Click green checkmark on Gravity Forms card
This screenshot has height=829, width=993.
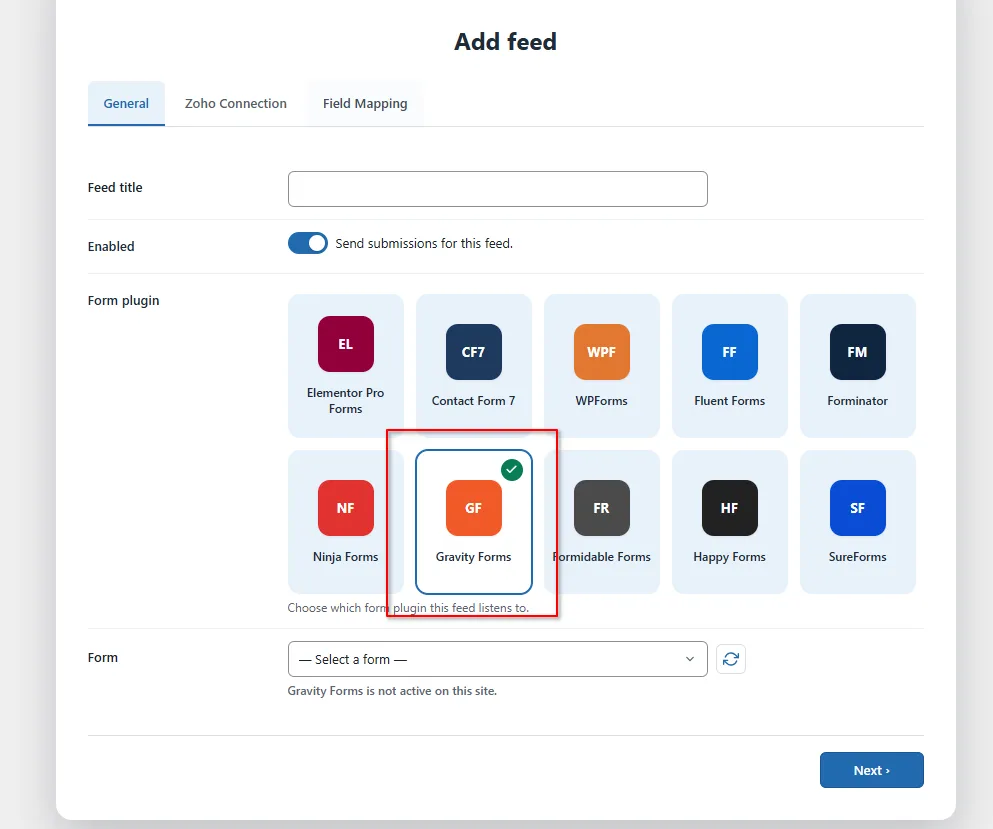pyautogui.click(x=512, y=470)
